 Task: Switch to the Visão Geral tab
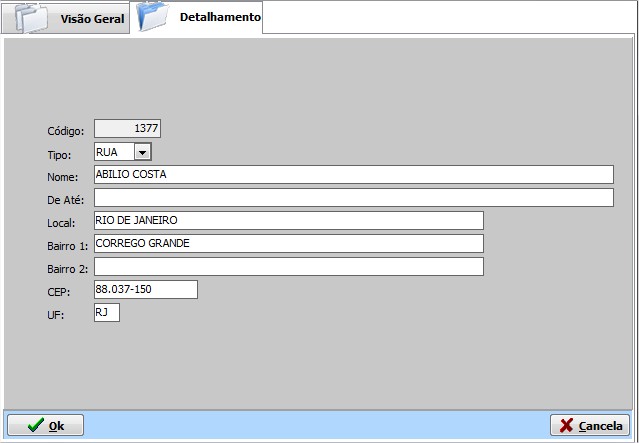(92, 19)
